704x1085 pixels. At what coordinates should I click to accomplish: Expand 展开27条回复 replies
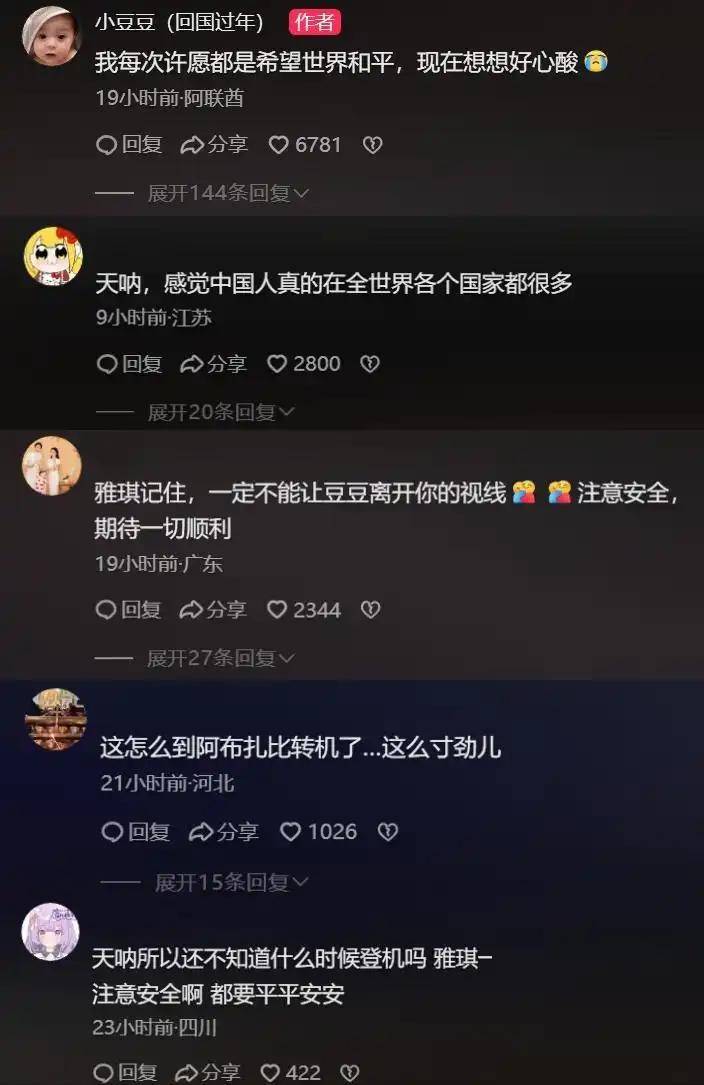pyautogui.click(x=220, y=658)
